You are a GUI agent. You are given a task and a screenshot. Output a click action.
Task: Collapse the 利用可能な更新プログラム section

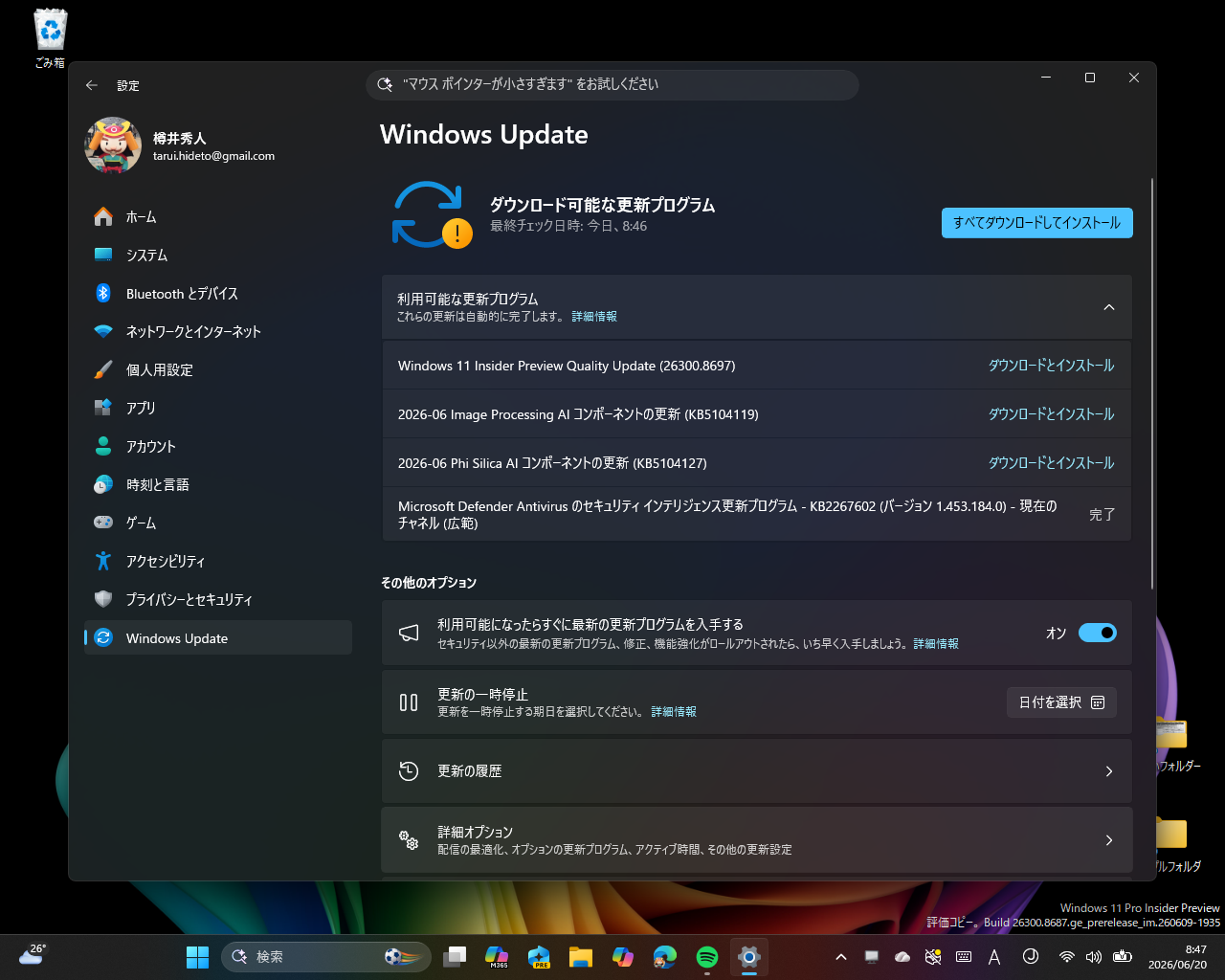1109,307
